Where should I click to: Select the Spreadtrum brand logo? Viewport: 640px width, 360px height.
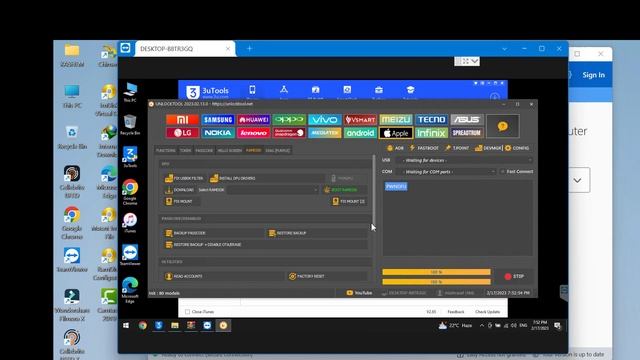tap(467, 133)
